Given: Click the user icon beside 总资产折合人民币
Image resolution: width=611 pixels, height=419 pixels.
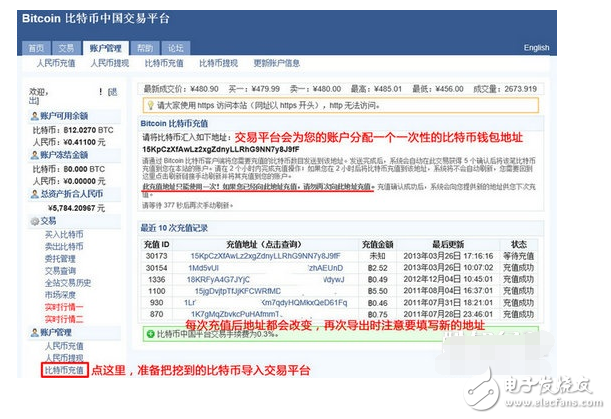Looking at the screenshot, I should (x=35, y=194).
